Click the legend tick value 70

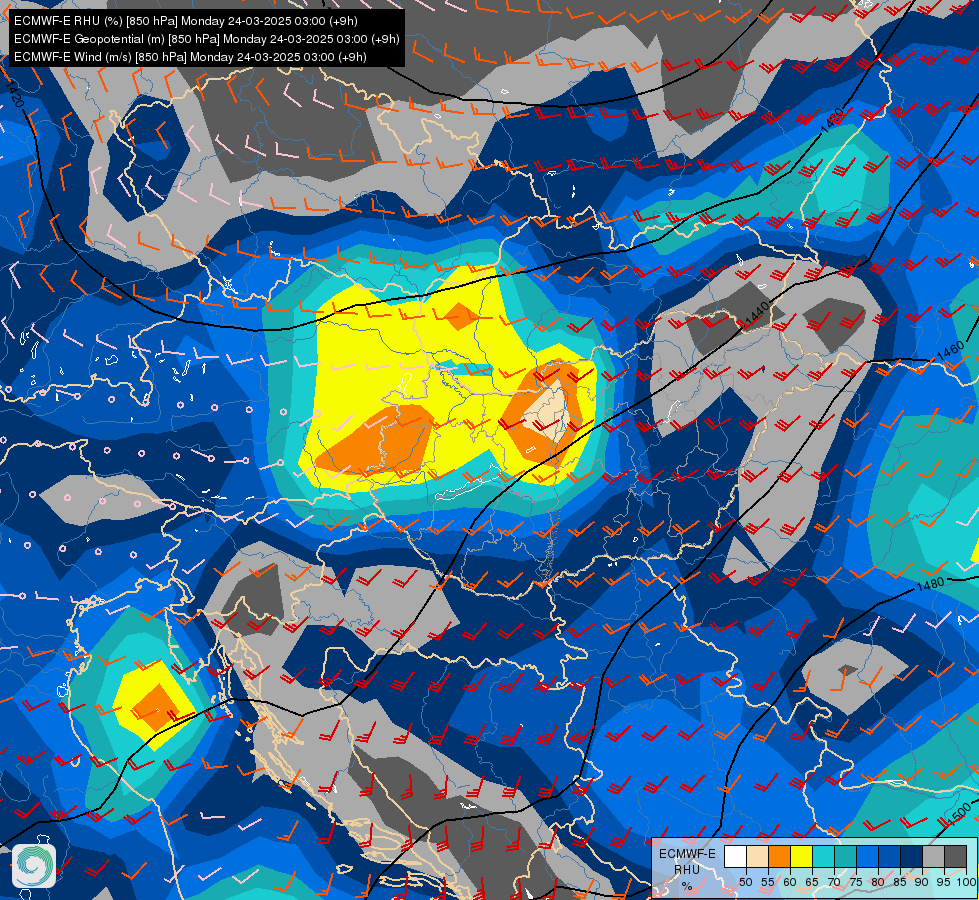coord(834,882)
